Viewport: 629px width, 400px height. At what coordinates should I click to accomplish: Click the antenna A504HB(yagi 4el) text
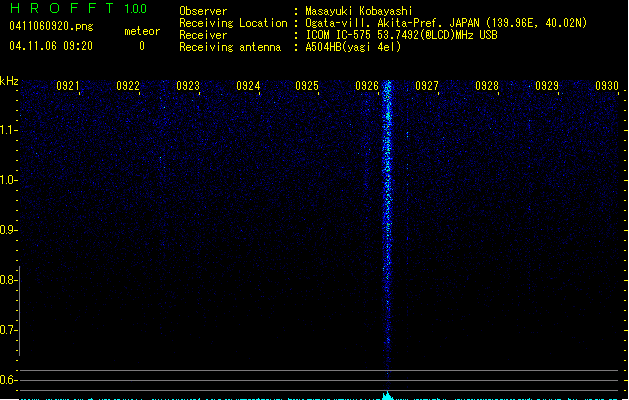pyautogui.click(x=353, y=47)
